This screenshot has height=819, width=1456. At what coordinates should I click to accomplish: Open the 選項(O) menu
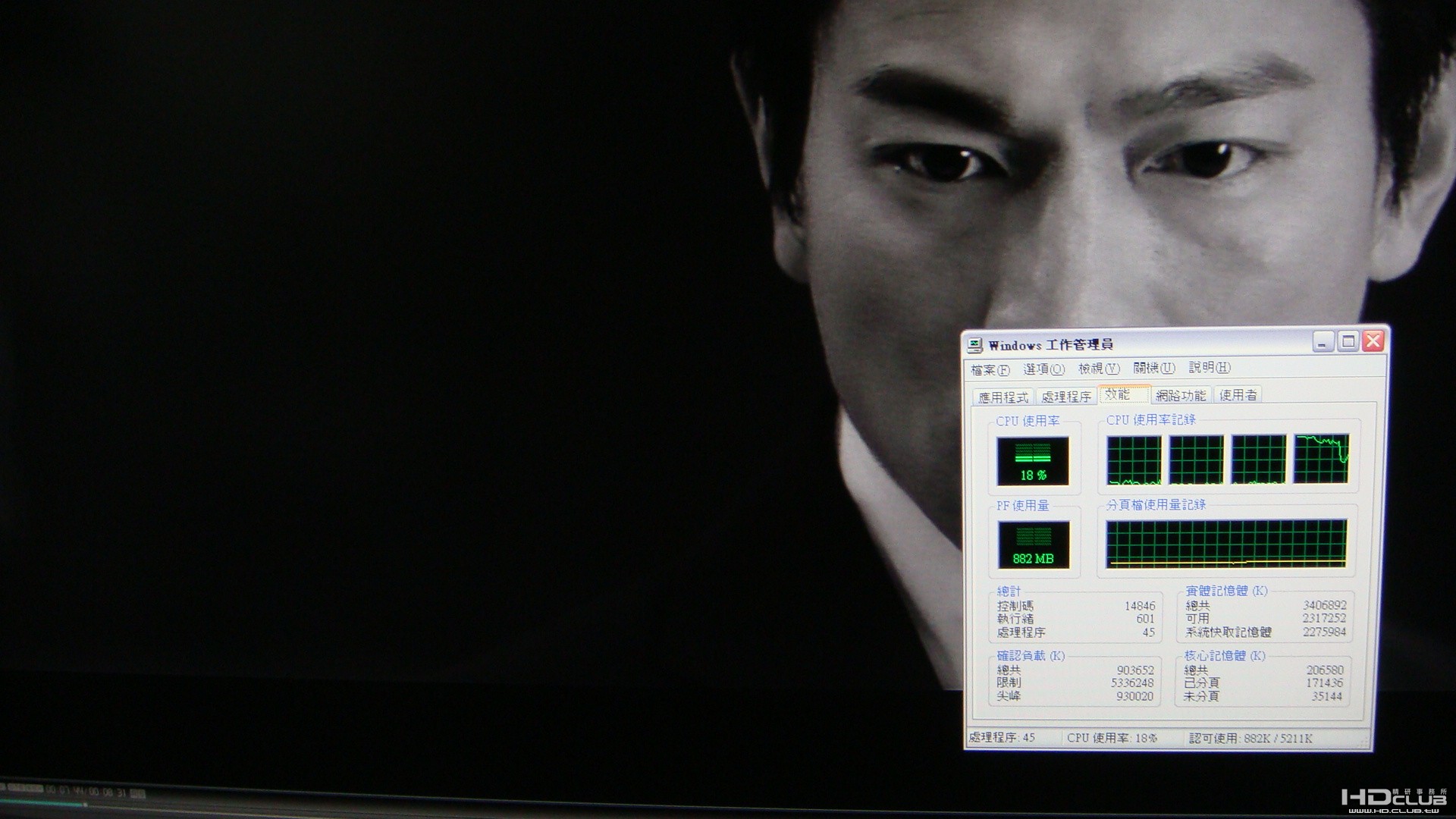point(1044,369)
